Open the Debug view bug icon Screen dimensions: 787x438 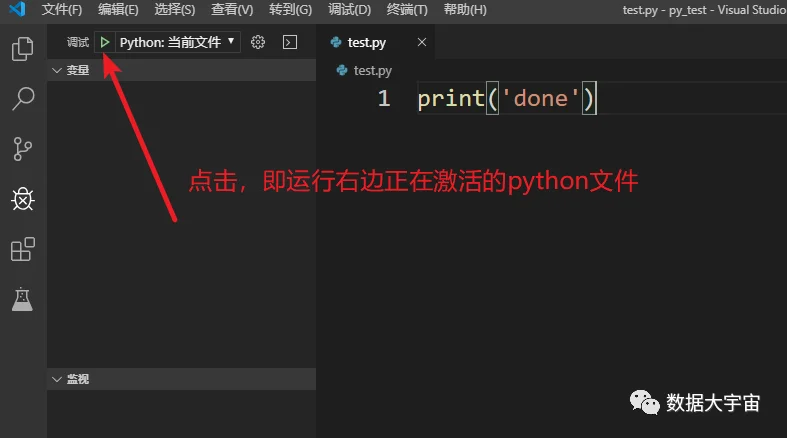coord(23,199)
